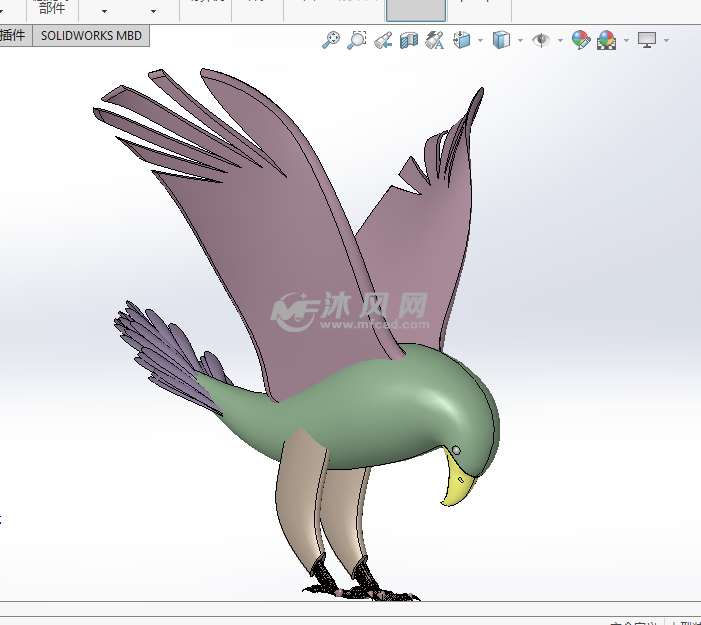The width and height of the screenshot is (701, 625).
Task: Switch to the 插件 tab
Action: pos(15,36)
